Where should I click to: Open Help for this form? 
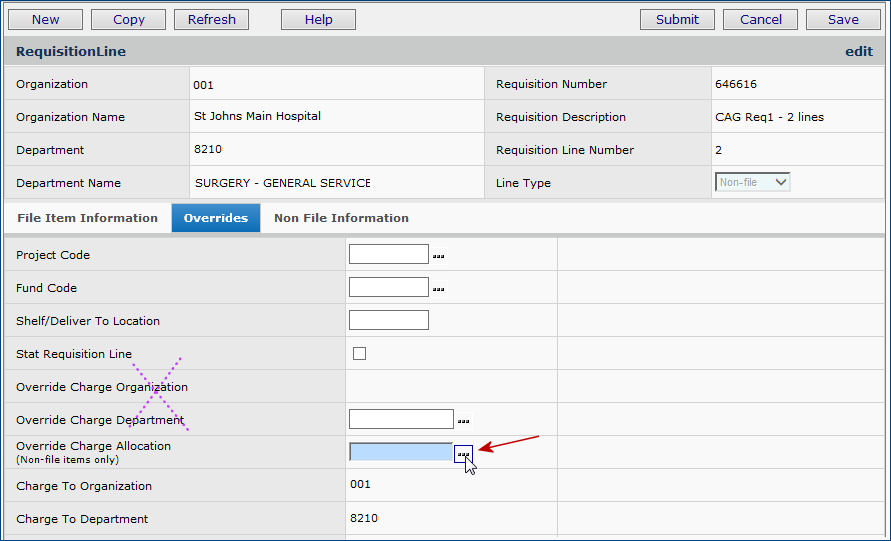pyautogui.click(x=318, y=19)
